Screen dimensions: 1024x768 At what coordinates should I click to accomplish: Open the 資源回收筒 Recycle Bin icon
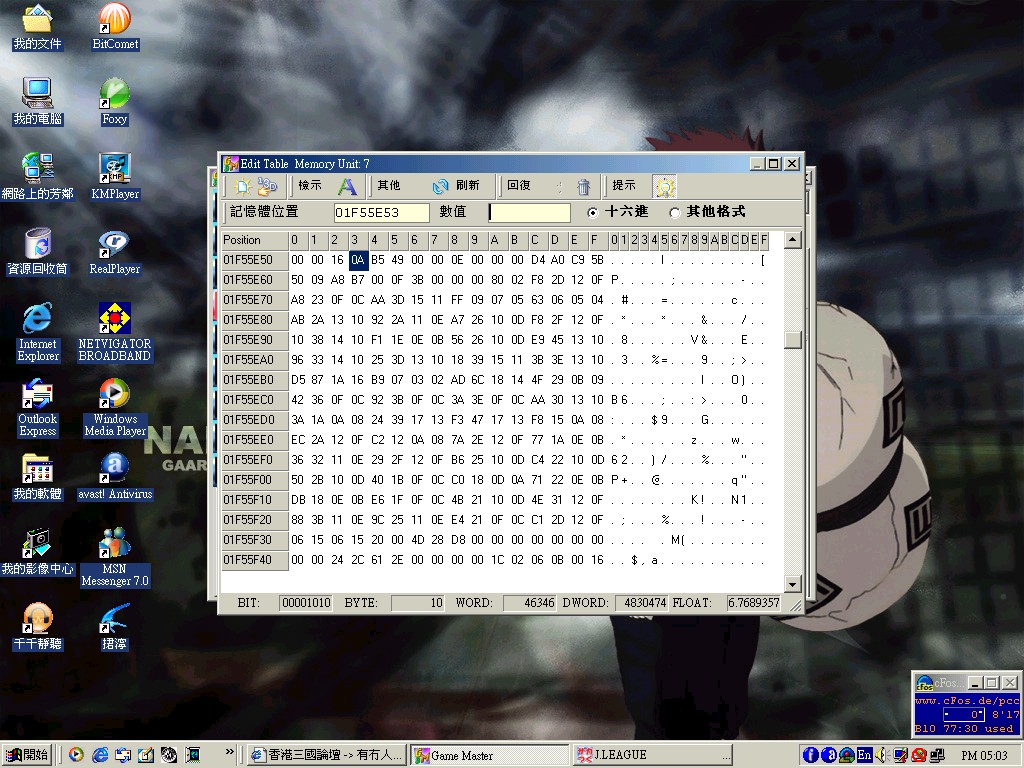[37, 252]
